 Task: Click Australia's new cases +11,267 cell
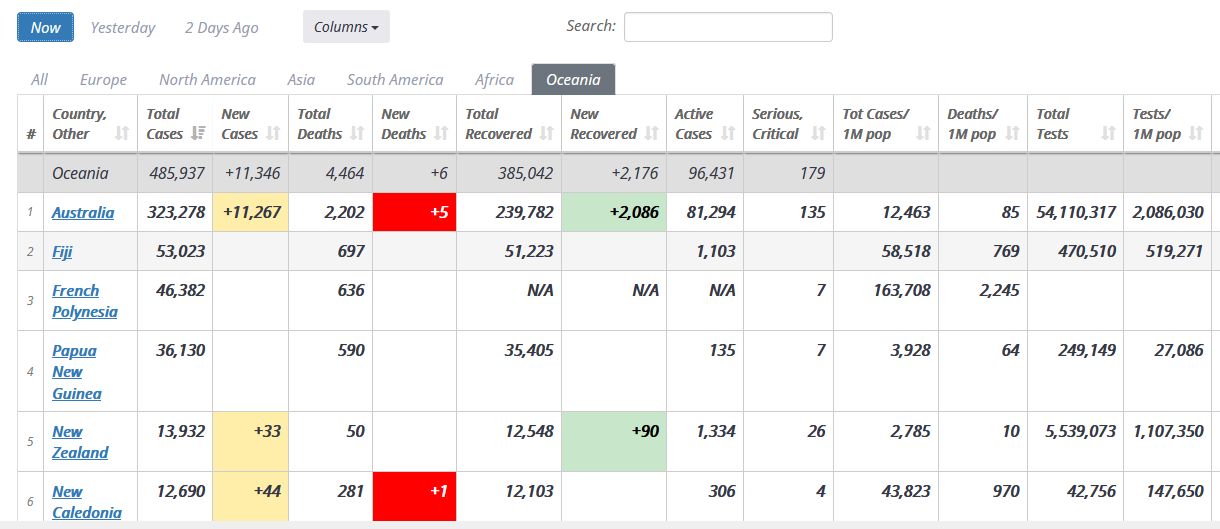click(251, 212)
